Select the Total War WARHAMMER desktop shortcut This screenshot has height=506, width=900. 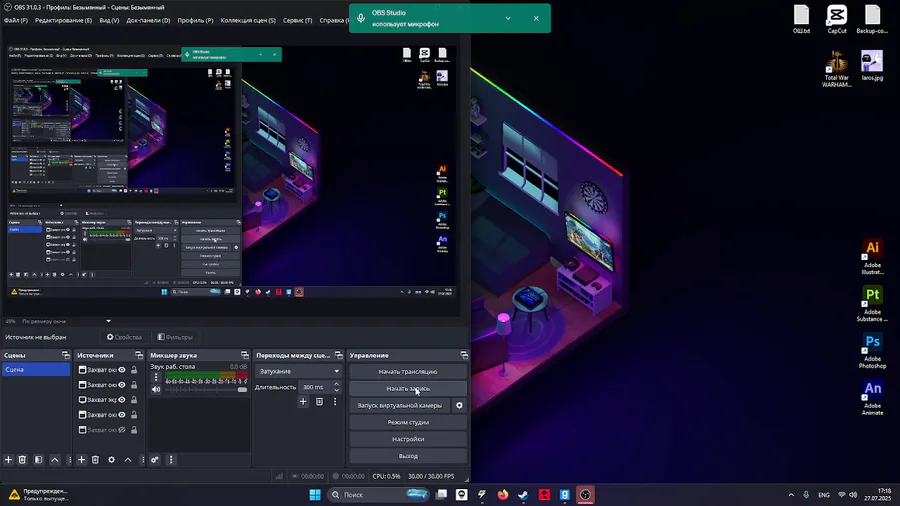(836, 69)
